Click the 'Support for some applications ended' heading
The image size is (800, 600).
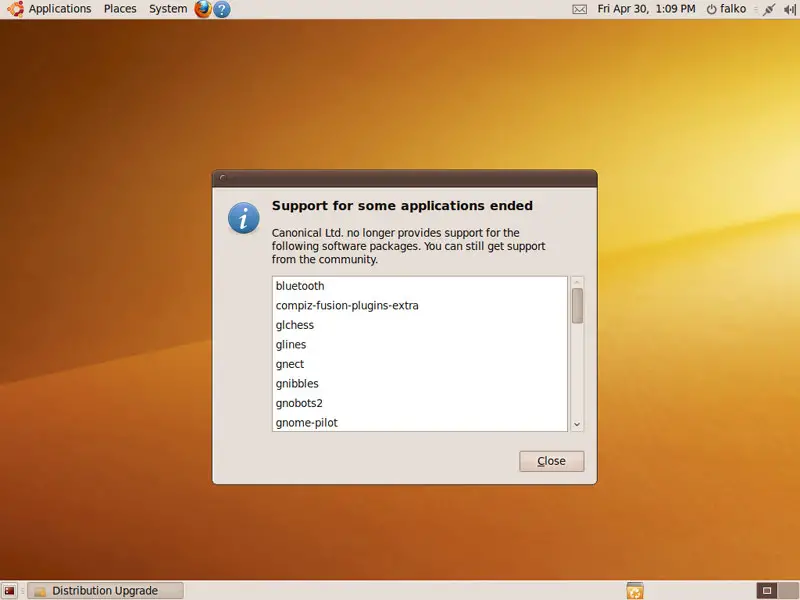point(402,206)
